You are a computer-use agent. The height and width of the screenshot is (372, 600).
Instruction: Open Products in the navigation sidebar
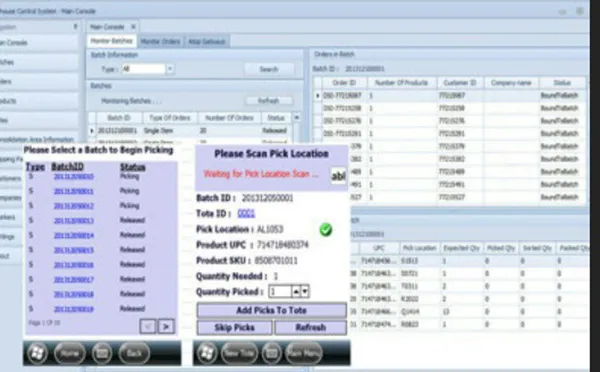coord(38,101)
